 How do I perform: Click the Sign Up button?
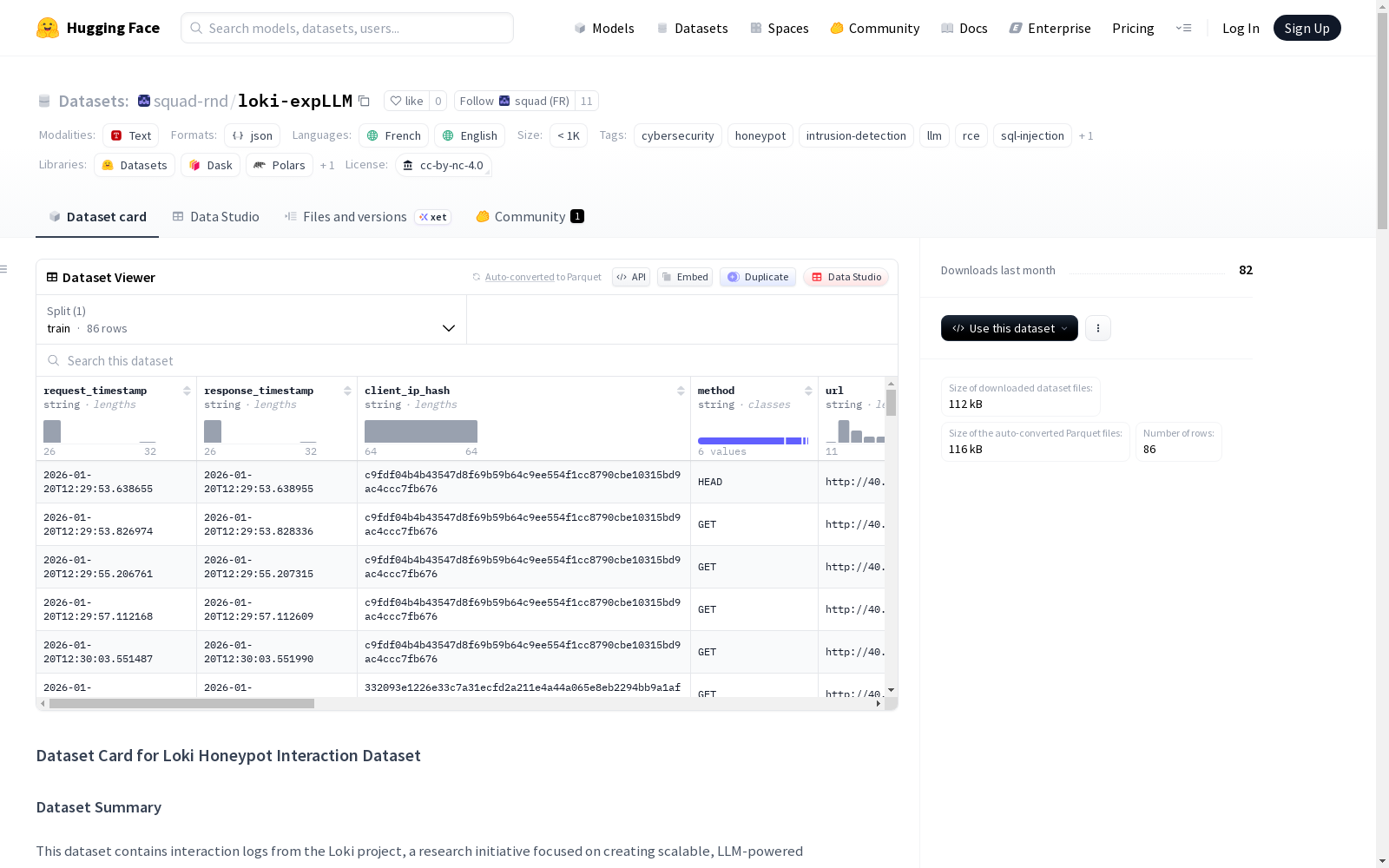pyautogui.click(x=1307, y=28)
